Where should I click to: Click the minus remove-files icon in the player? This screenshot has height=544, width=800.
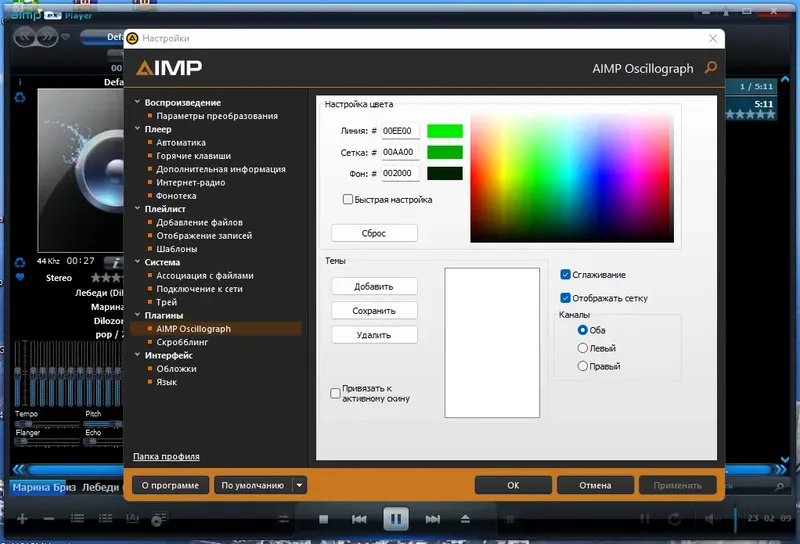pyautogui.click(x=49, y=519)
